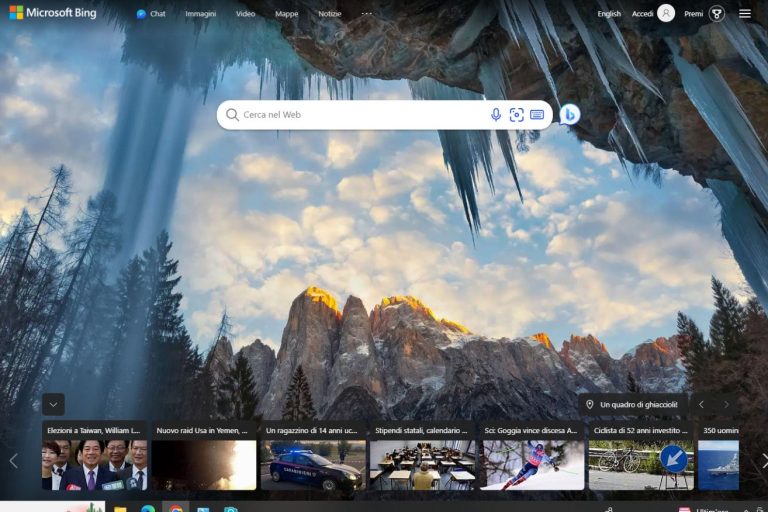Click the magnifying glass search icon
The image size is (768, 512).
232,115
